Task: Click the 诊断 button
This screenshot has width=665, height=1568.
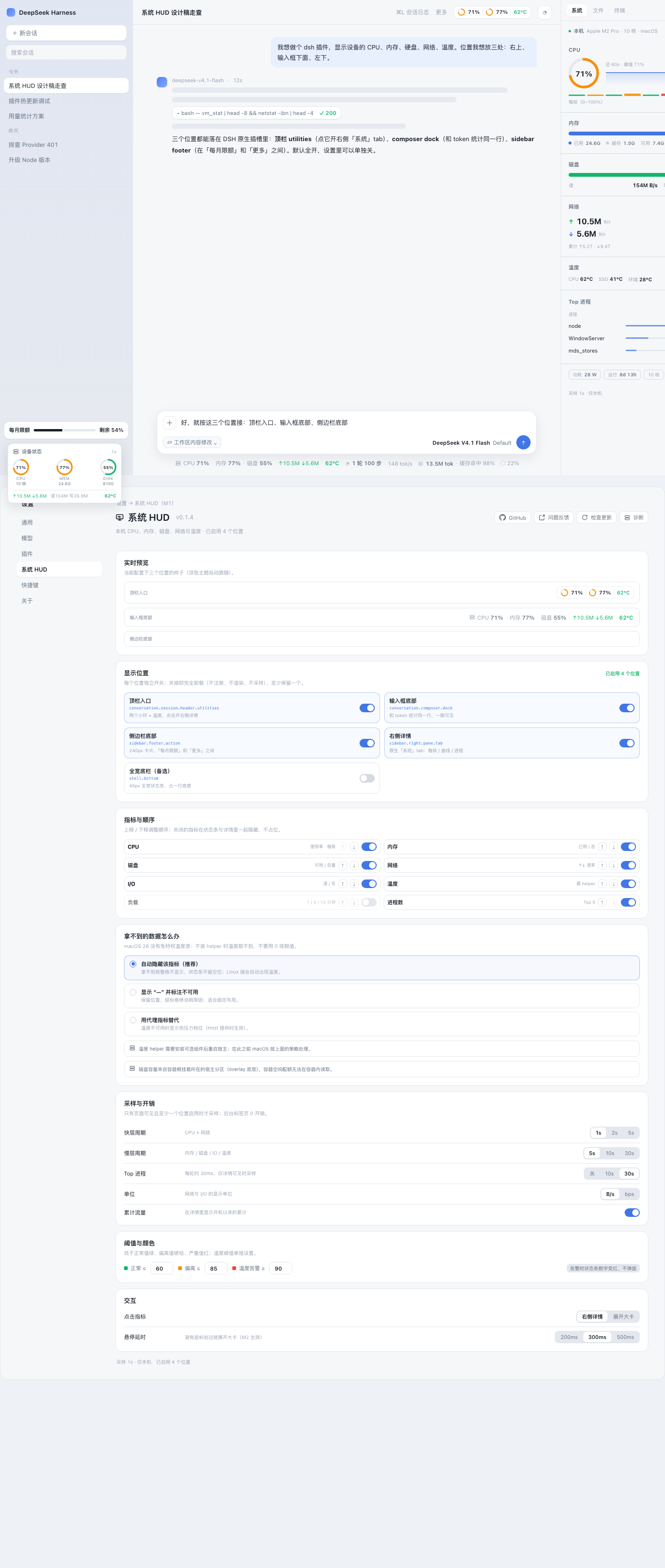Action: point(633,517)
